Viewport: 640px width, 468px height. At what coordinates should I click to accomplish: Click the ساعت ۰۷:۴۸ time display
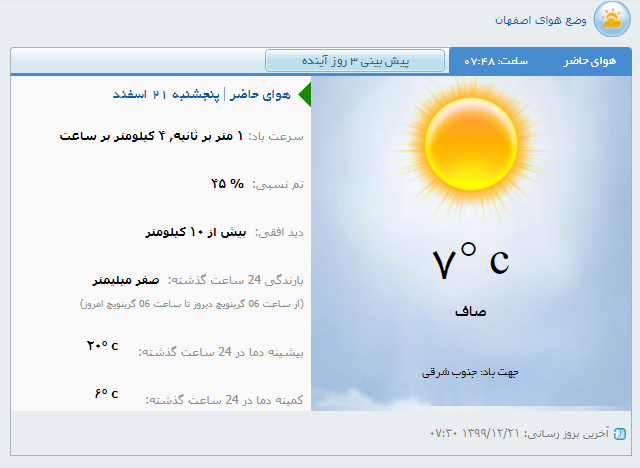coord(497,61)
